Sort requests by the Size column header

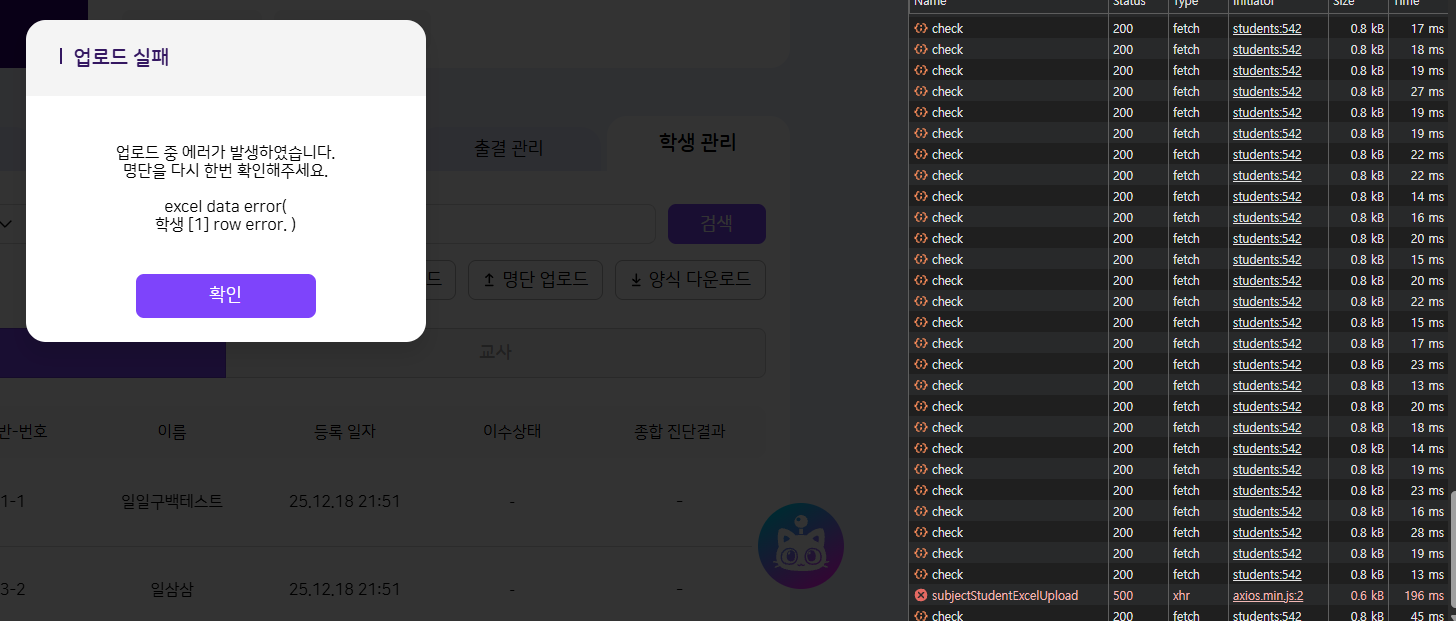pos(1343,4)
